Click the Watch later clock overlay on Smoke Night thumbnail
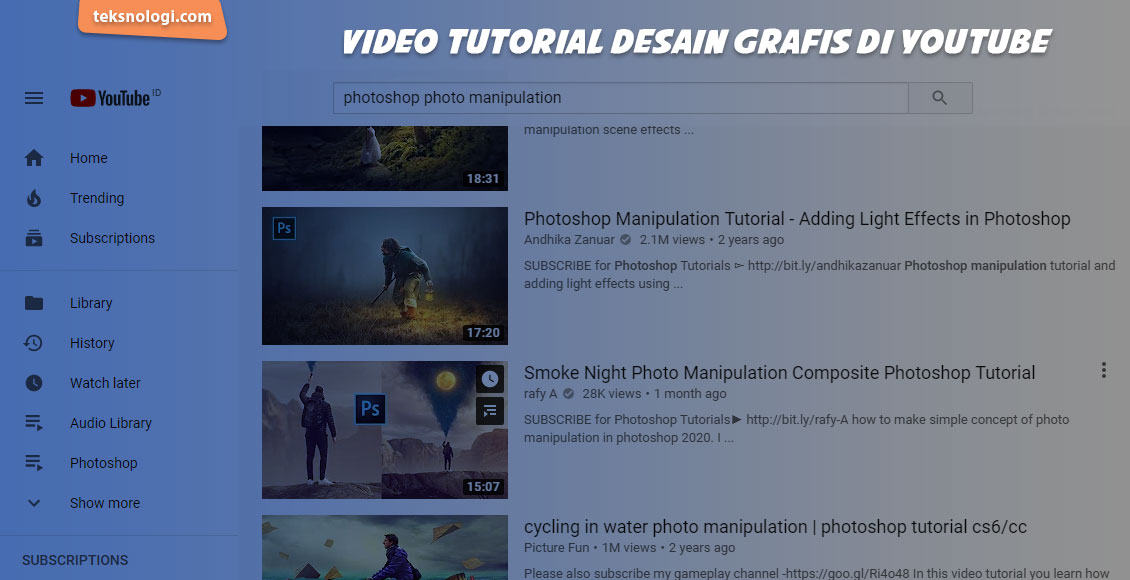 [489, 379]
